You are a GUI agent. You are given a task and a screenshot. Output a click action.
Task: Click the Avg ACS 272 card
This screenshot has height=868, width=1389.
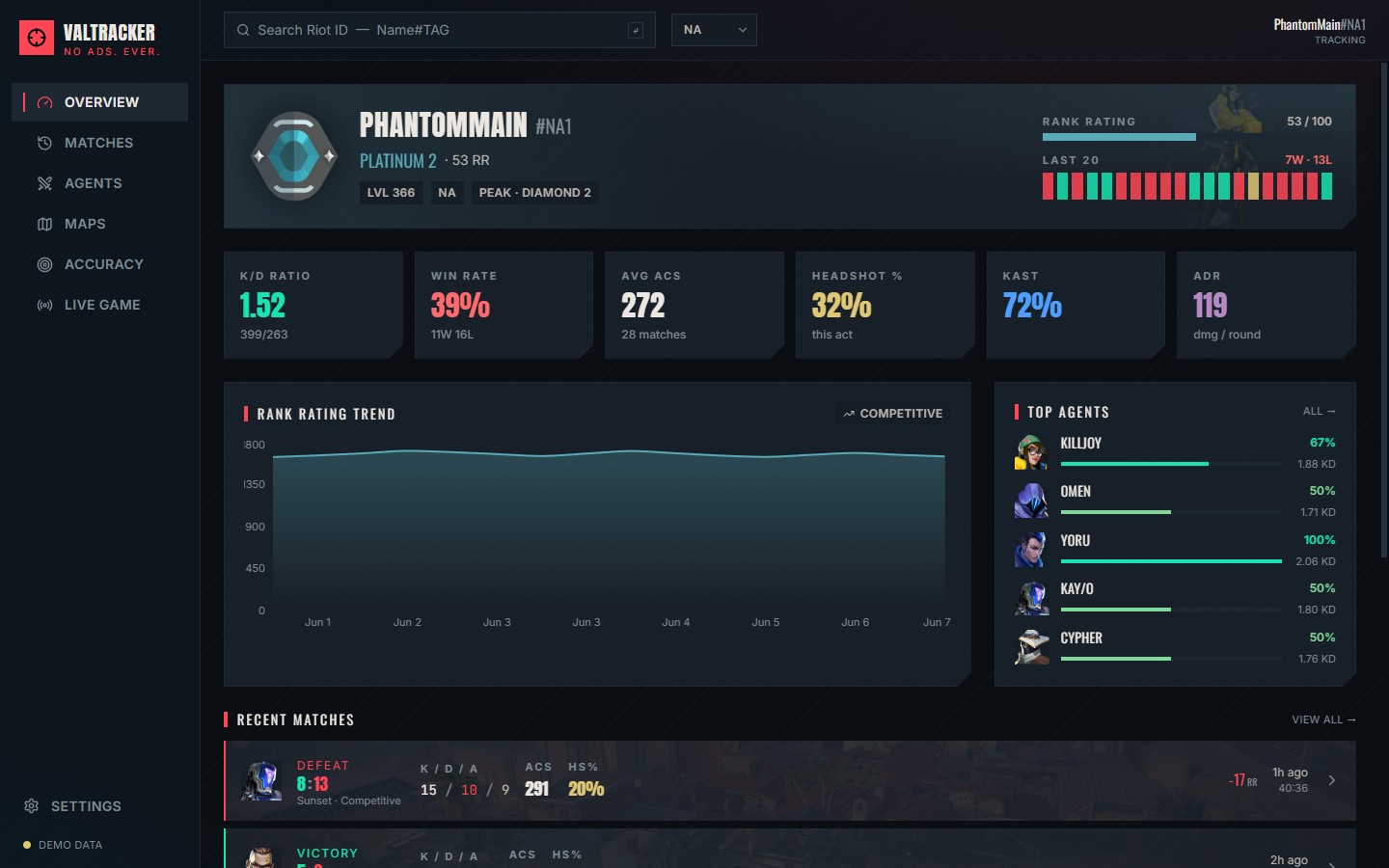[694, 305]
